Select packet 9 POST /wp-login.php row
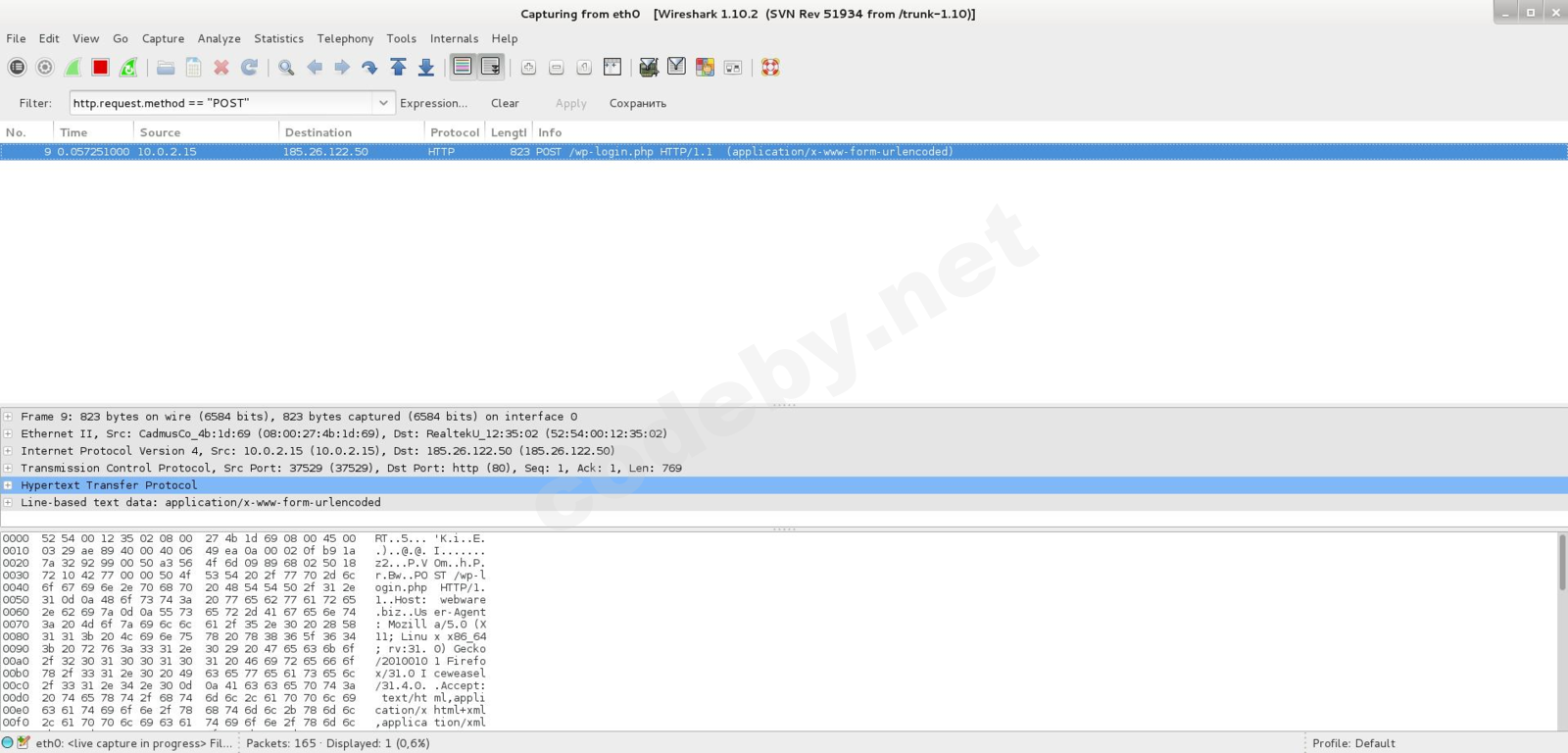 click(x=784, y=152)
